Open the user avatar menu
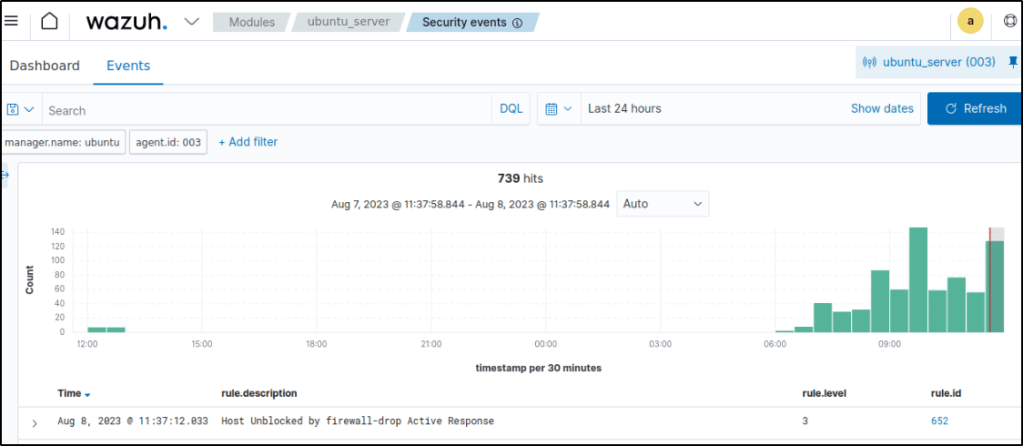Viewport: 1023px width, 446px height. click(969, 22)
